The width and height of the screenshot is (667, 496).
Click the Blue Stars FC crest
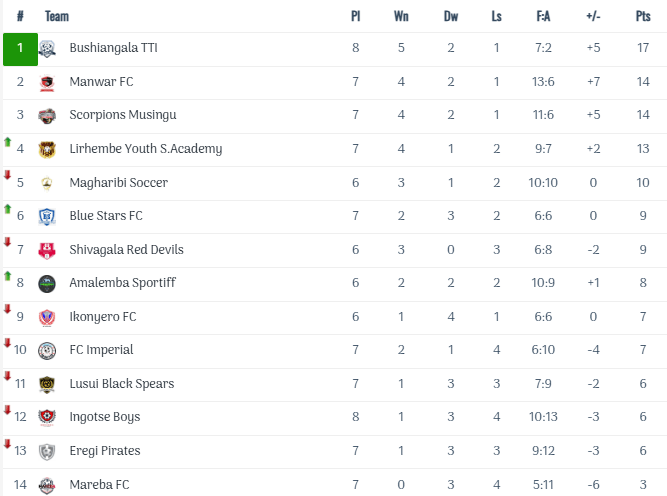click(47, 217)
